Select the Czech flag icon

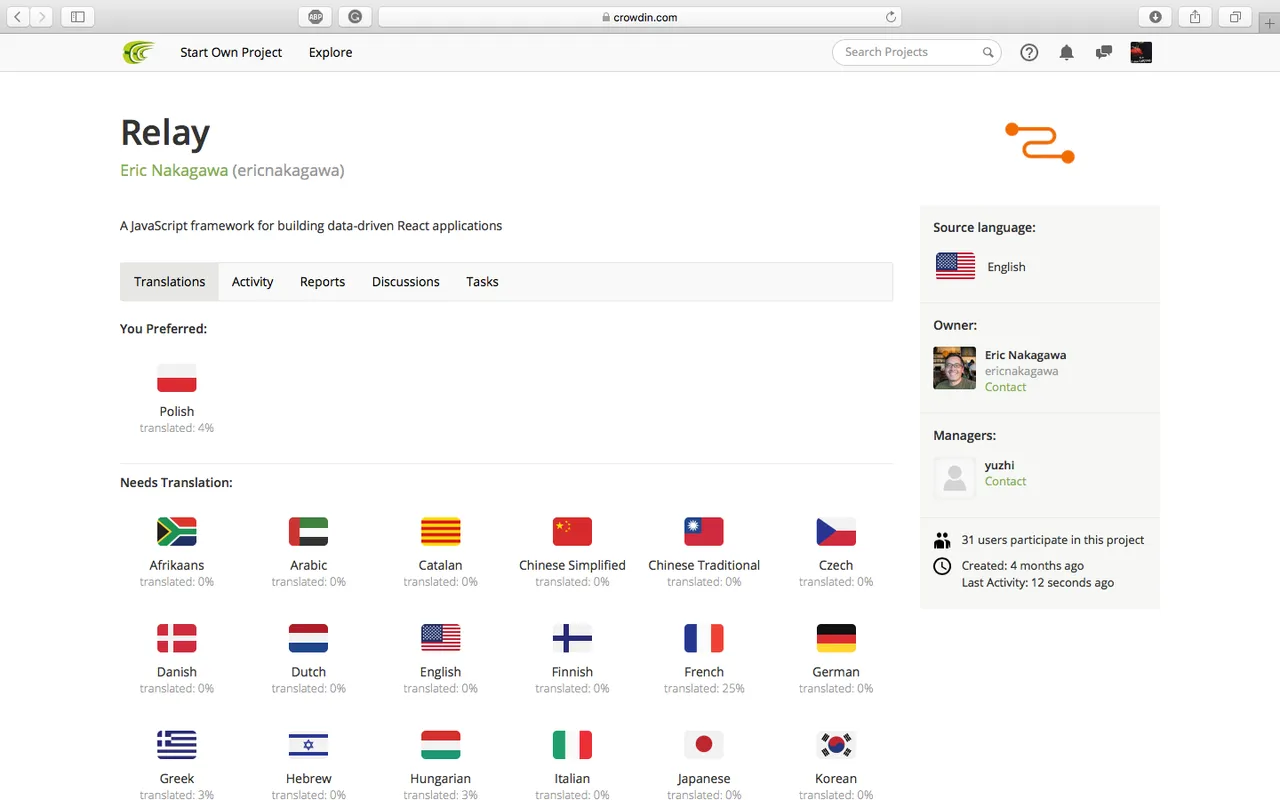pos(836,531)
